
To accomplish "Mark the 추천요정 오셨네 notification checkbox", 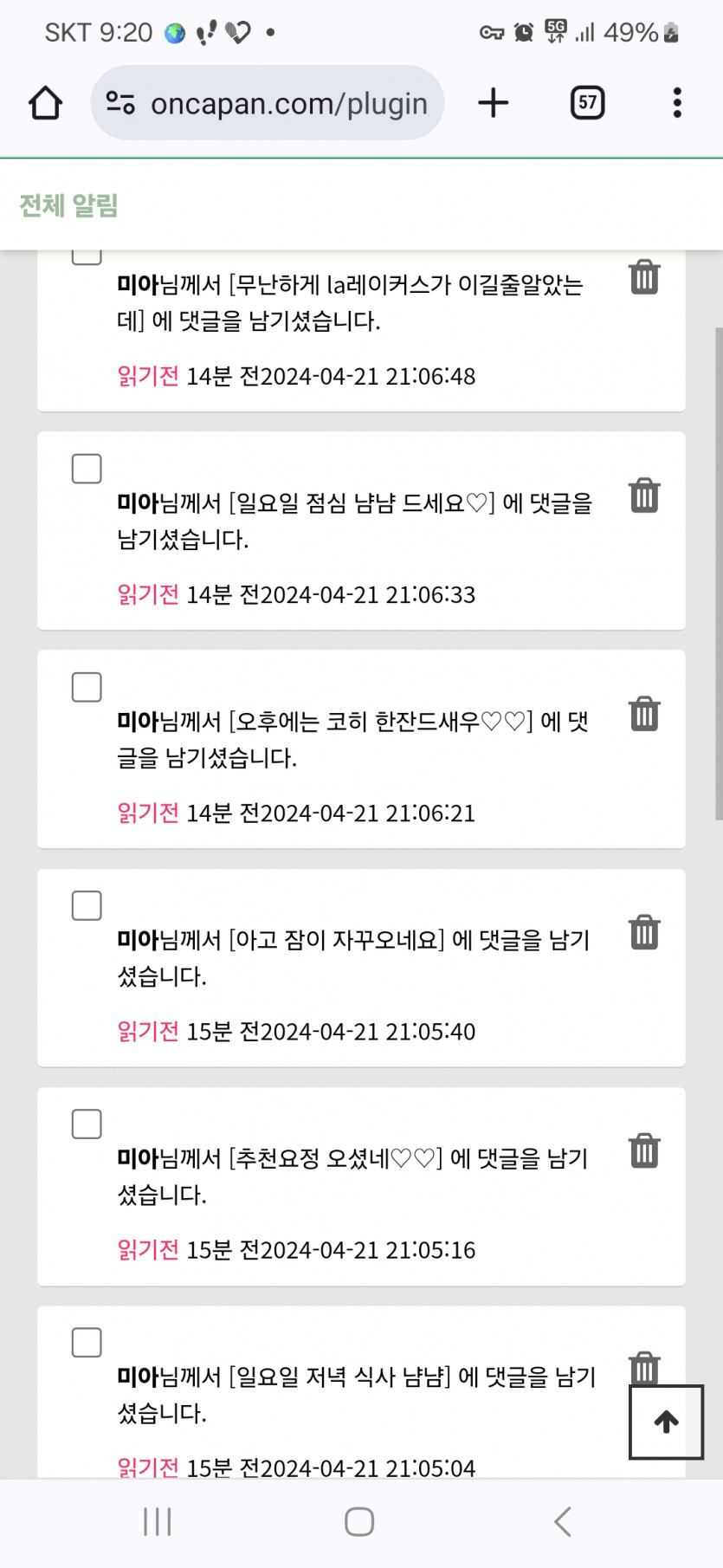I will [87, 1124].
